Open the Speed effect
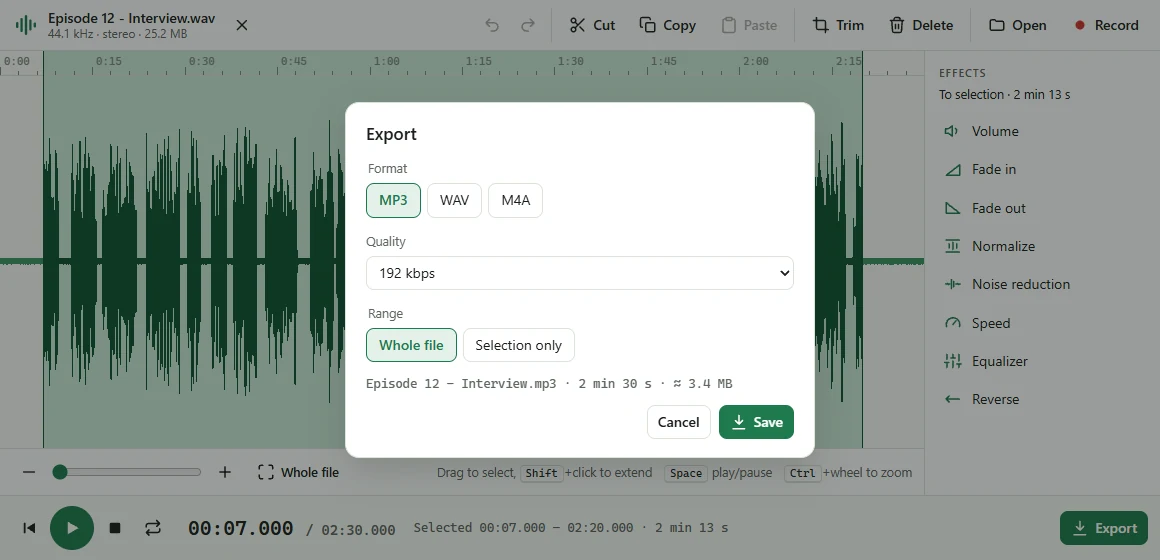The image size is (1160, 560). pyautogui.click(x=1042, y=323)
